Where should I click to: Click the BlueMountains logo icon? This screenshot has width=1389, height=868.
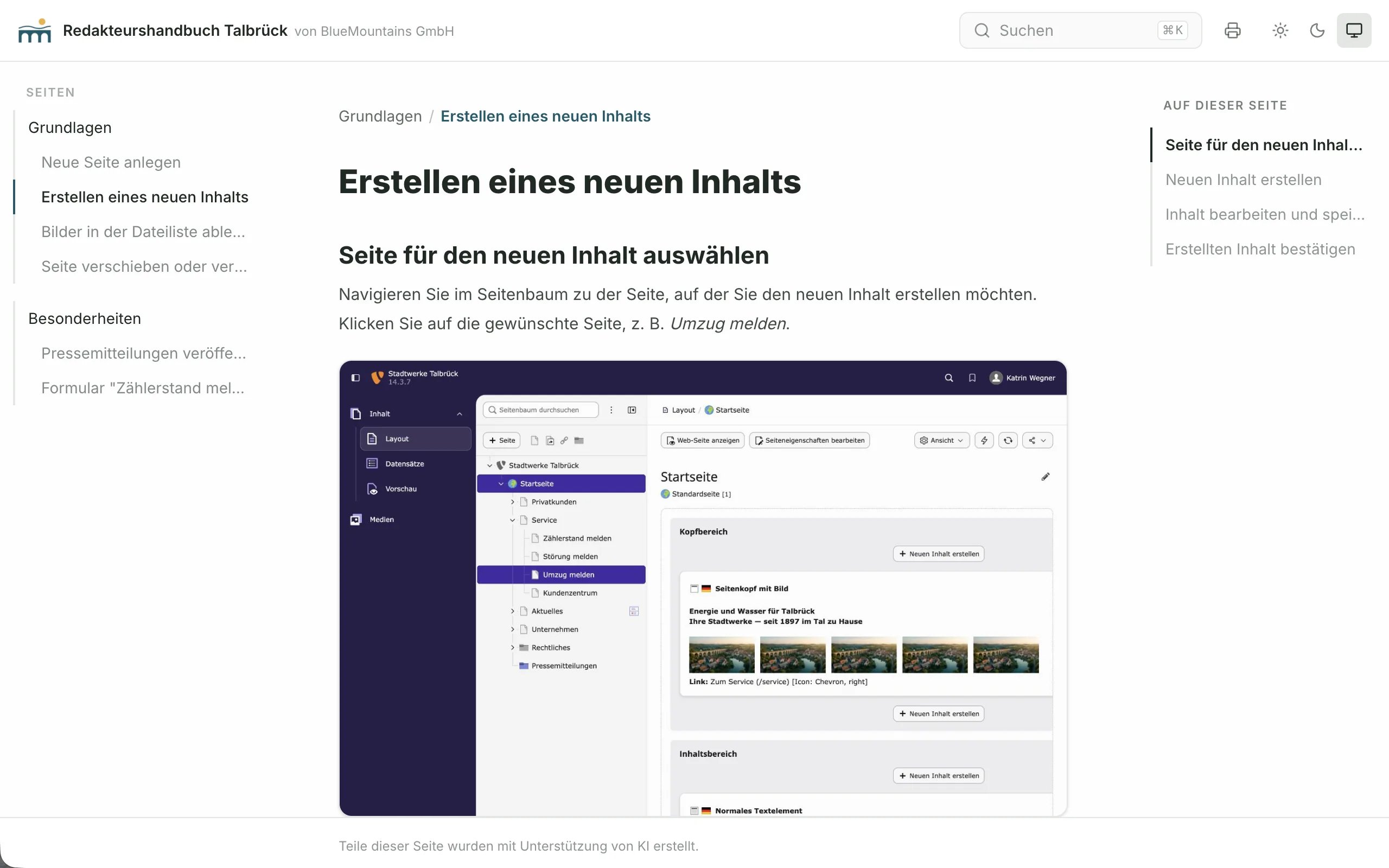click(34, 31)
